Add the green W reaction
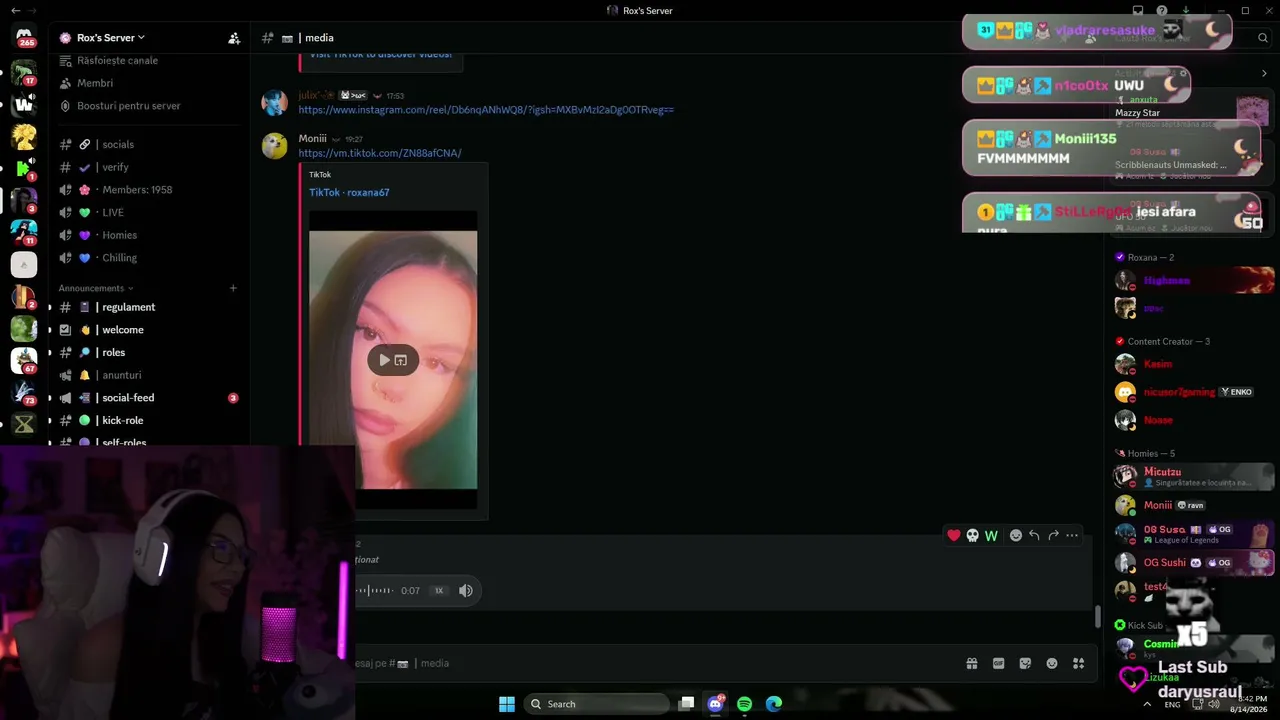Image resolution: width=1280 pixels, height=720 pixels. pyautogui.click(x=991, y=535)
